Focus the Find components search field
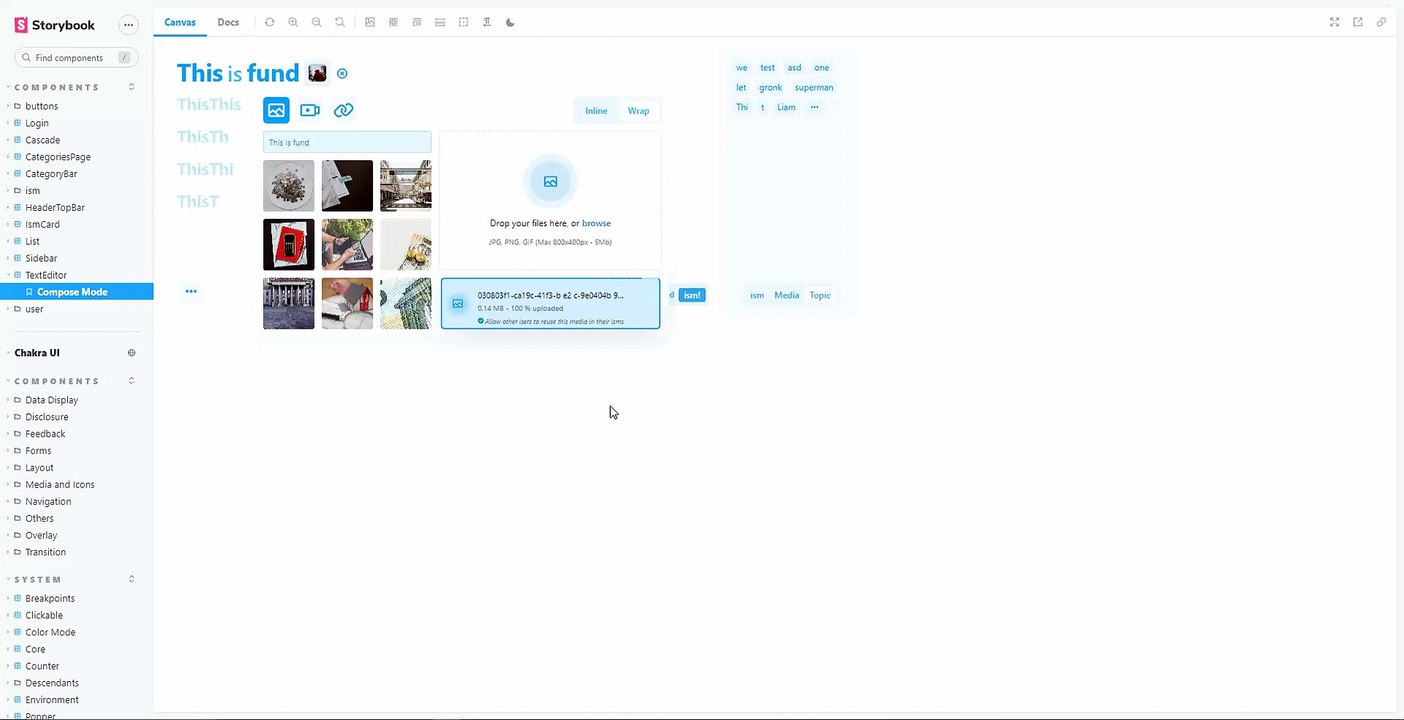 coord(77,58)
